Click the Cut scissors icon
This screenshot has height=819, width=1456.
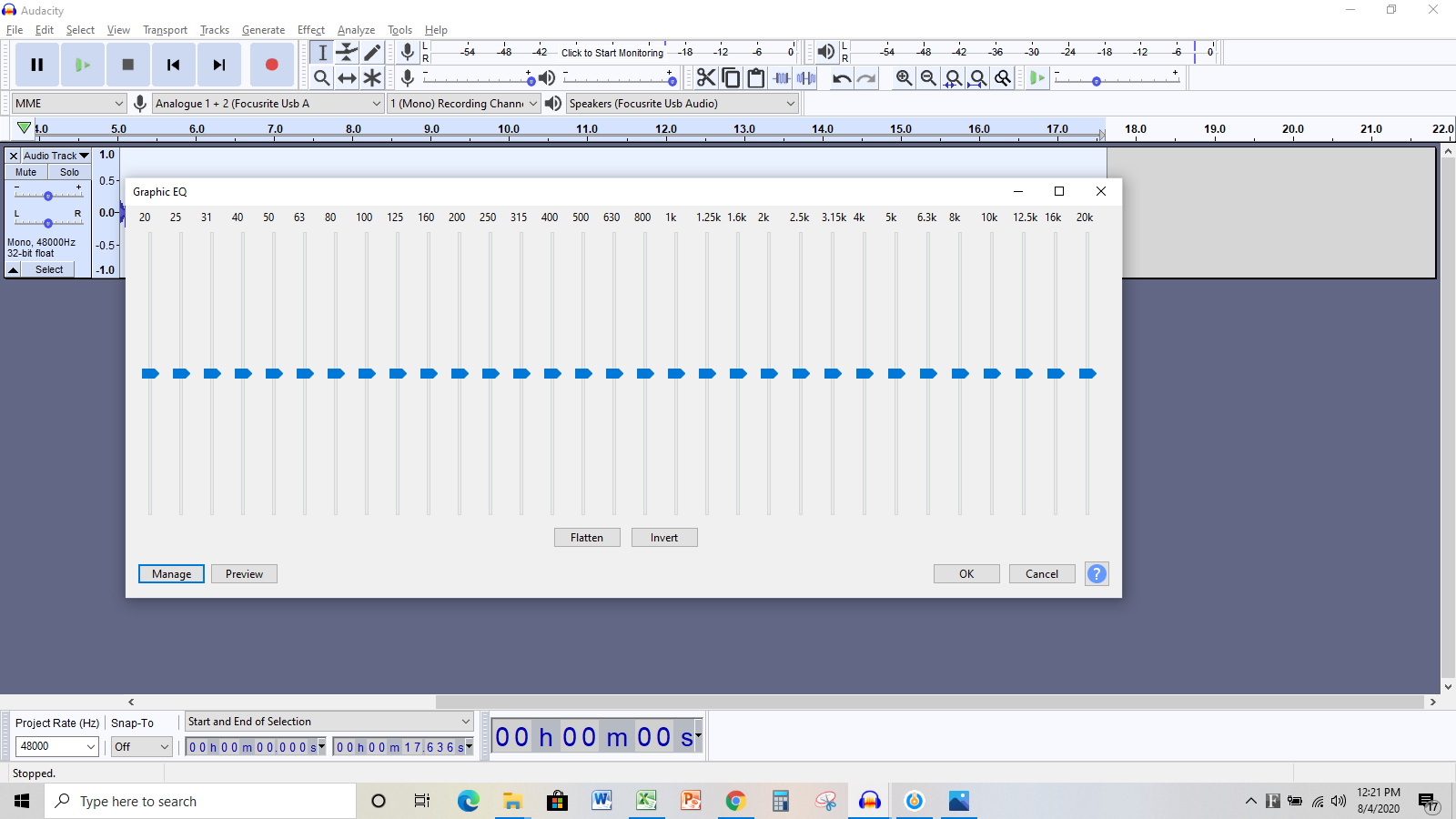click(706, 78)
